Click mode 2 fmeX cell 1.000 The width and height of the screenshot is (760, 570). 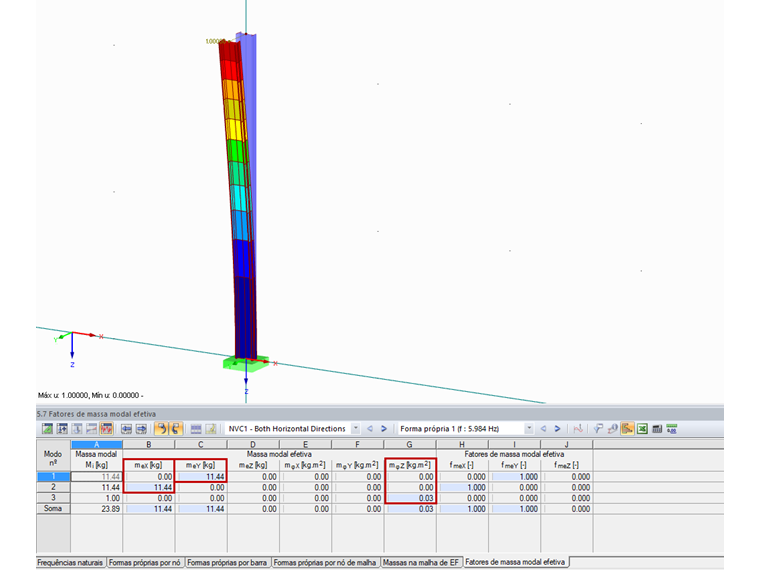(x=462, y=487)
